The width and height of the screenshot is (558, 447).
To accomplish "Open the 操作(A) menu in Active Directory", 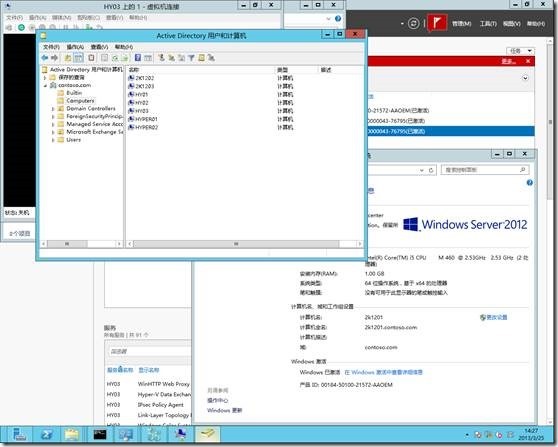I will [x=75, y=47].
